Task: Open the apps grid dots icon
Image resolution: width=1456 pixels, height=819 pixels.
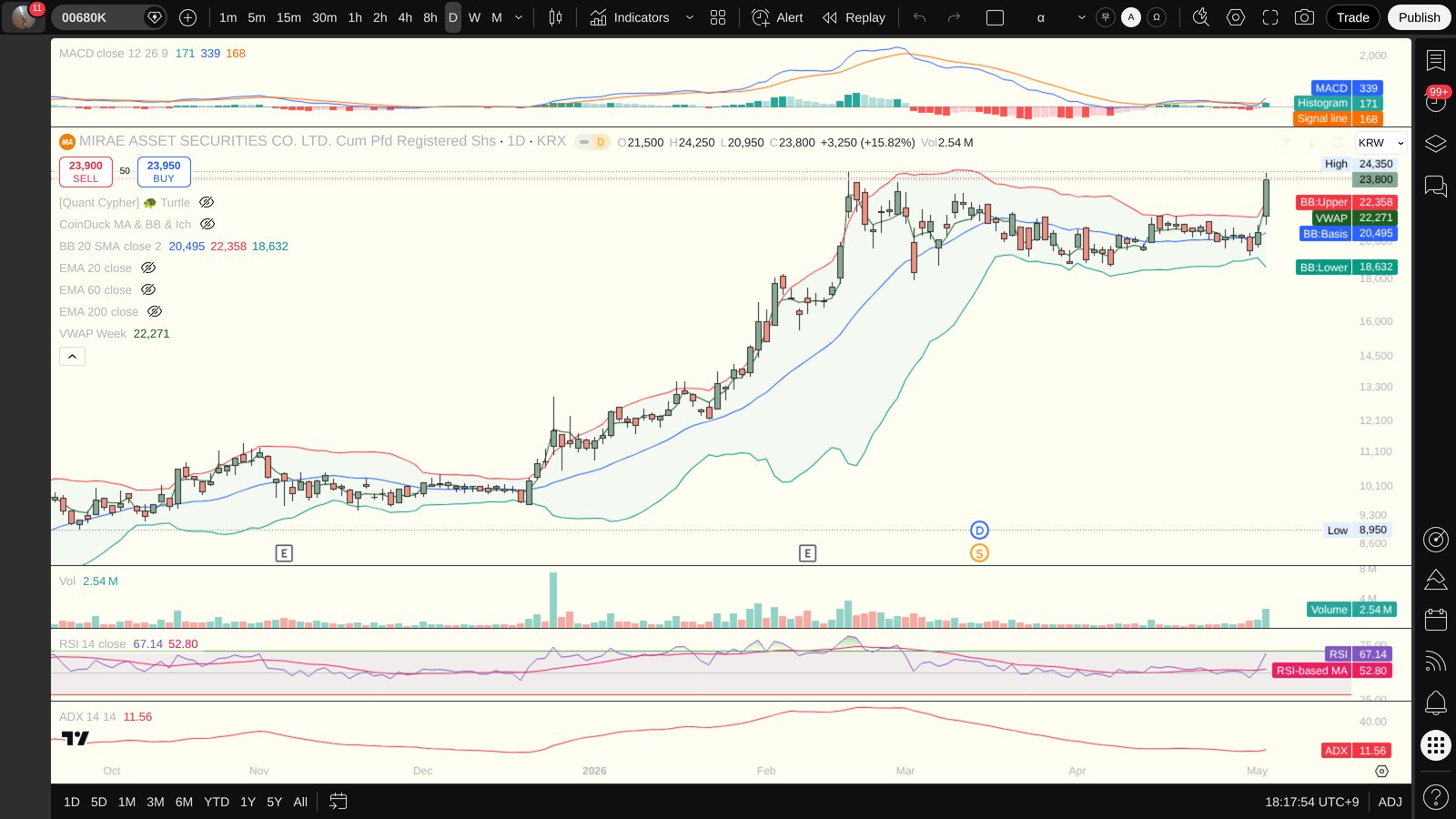Action: pos(1435,746)
